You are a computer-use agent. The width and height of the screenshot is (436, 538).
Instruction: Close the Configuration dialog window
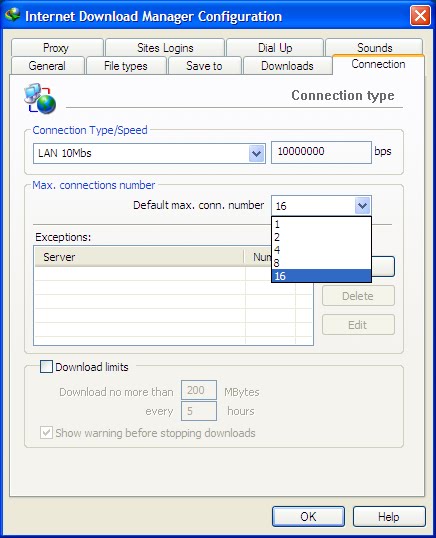420,15
